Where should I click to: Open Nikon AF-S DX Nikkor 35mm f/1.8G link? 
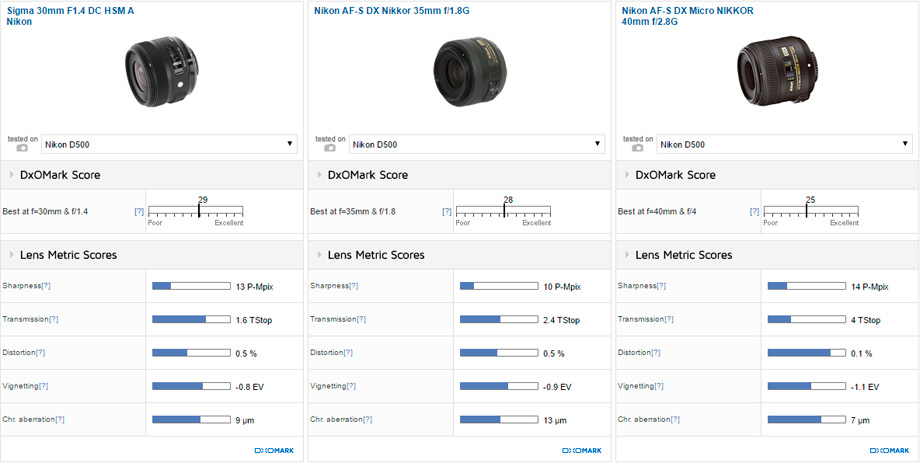tap(392, 11)
